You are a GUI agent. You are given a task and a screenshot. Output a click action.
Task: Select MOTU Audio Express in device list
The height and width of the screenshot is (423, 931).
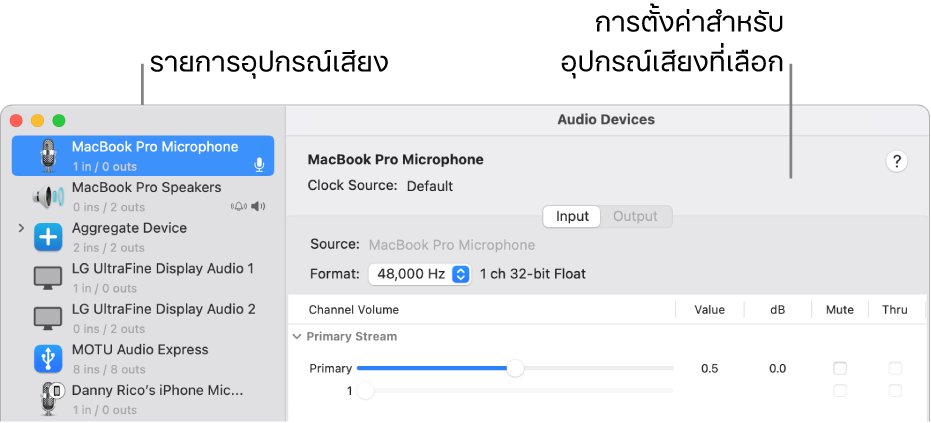tap(140, 350)
